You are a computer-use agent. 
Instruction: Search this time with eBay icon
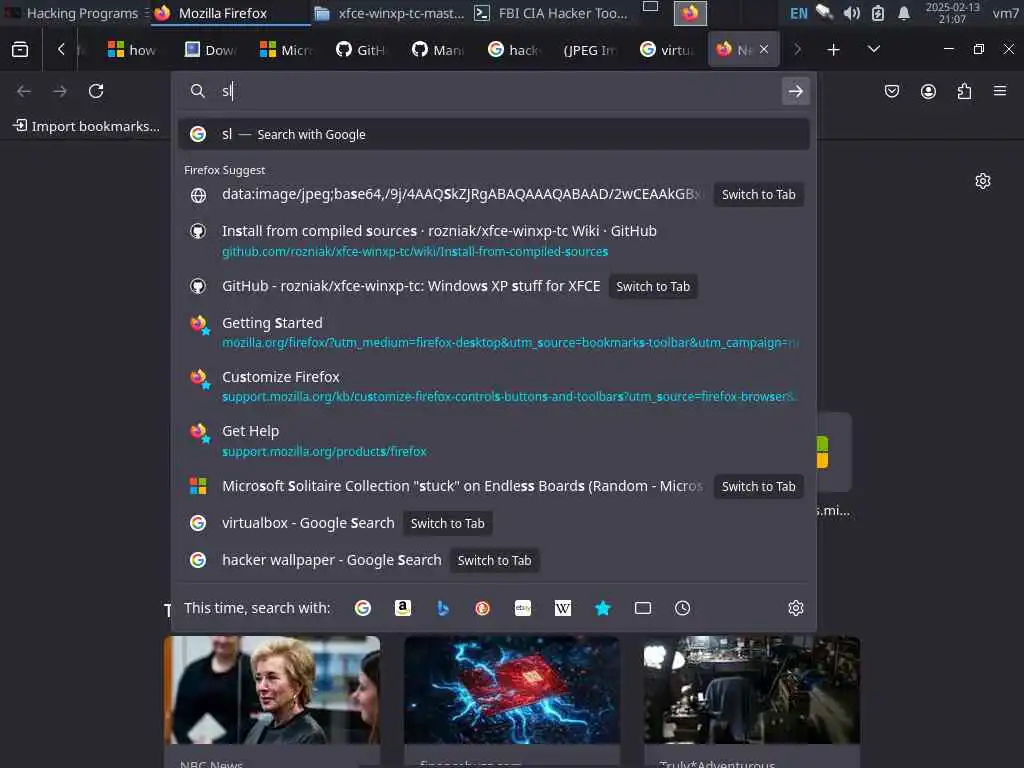(x=522, y=608)
